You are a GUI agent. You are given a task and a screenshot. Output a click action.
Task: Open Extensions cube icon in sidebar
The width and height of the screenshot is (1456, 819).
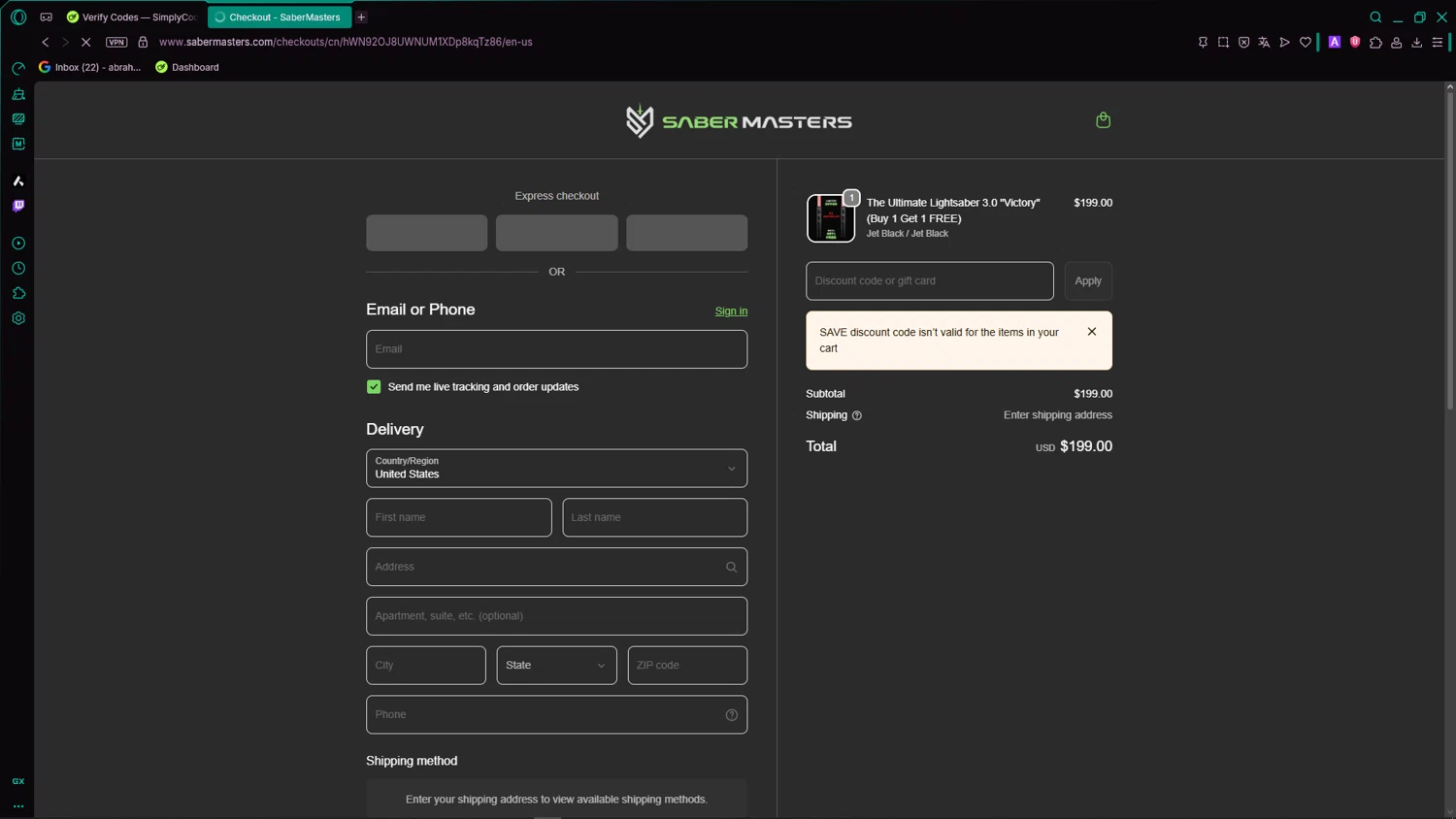(x=18, y=293)
